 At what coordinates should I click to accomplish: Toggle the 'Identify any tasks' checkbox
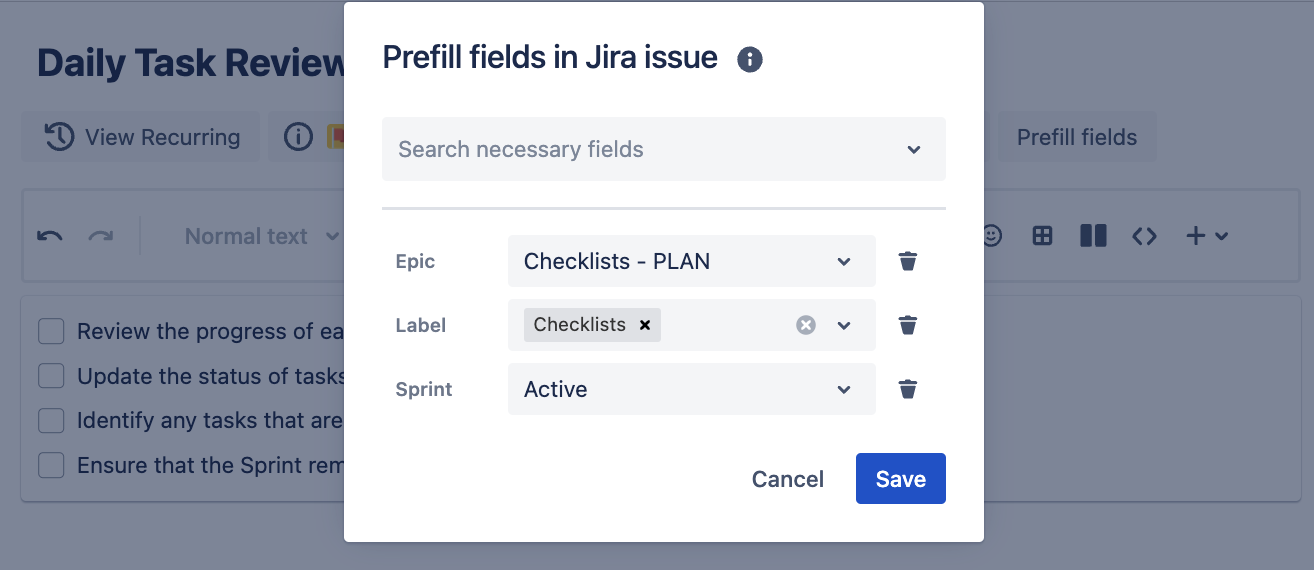click(51, 421)
